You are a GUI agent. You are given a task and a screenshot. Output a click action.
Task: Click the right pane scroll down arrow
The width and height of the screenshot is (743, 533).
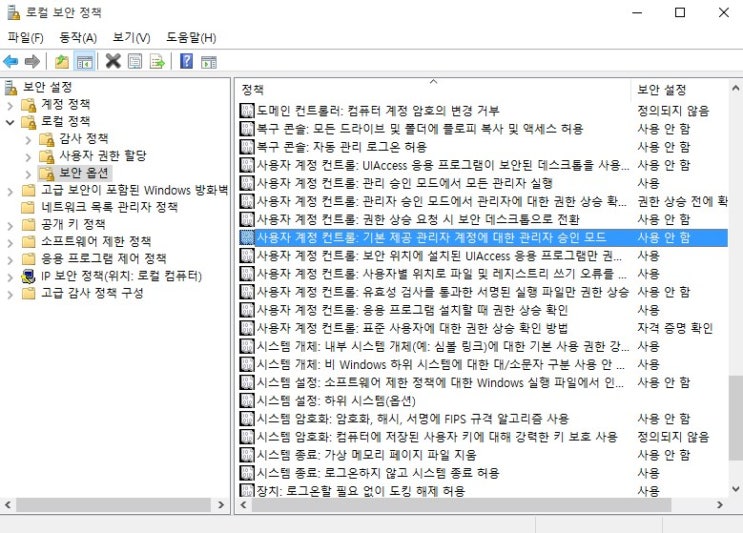pyautogui.click(x=735, y=488)
